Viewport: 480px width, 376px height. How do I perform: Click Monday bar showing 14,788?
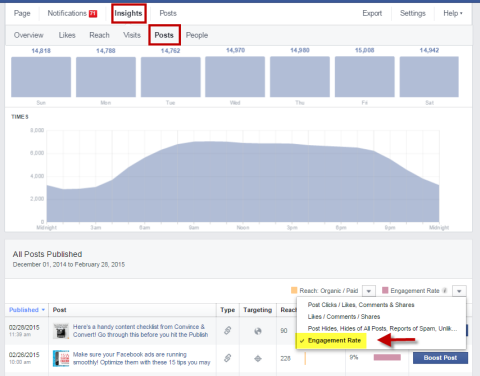pos(106,77)
